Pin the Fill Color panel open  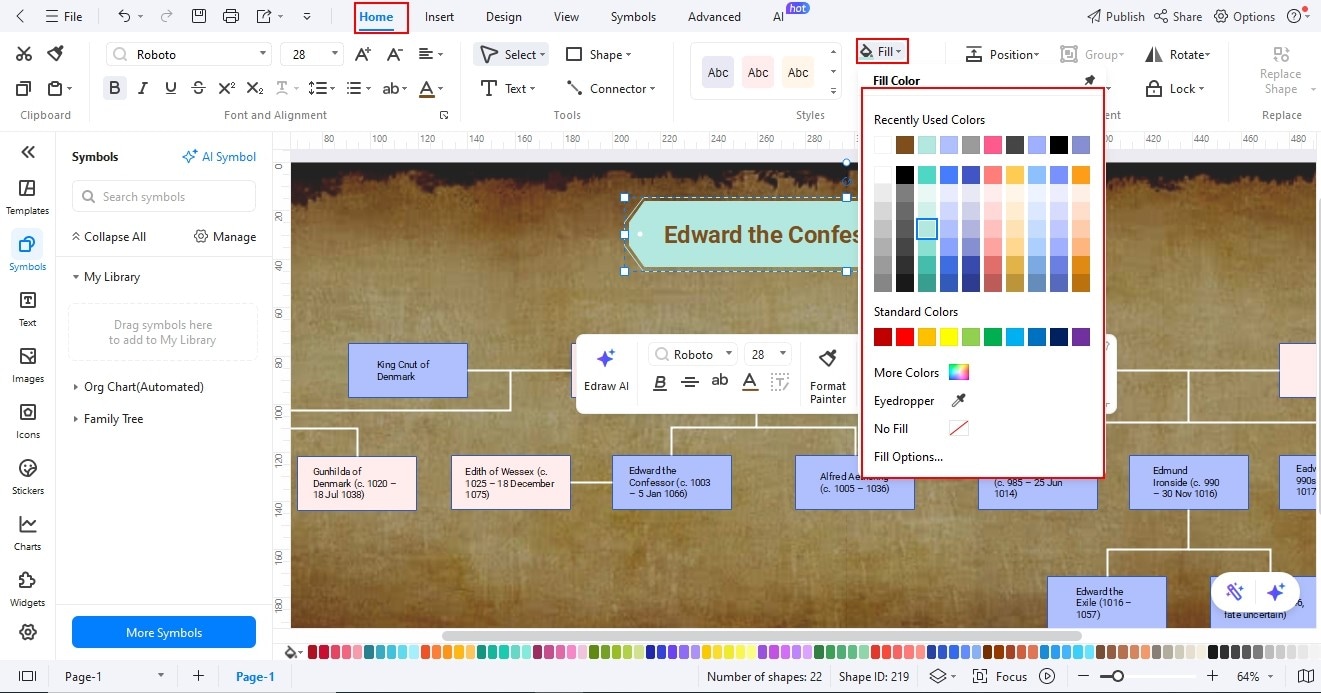[1089, 80]
